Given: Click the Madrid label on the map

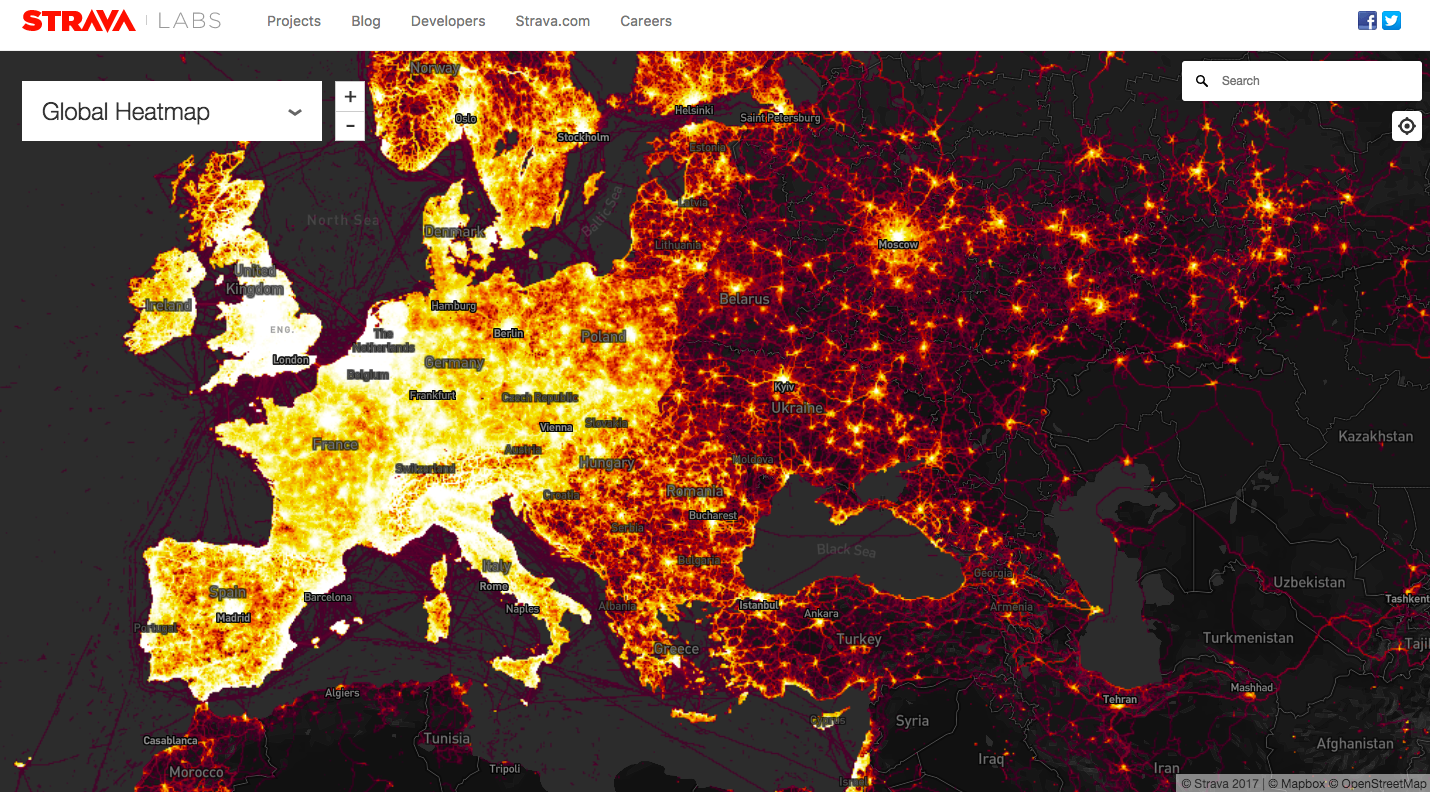Looking at the screenshot, I should tap(233, 618).
